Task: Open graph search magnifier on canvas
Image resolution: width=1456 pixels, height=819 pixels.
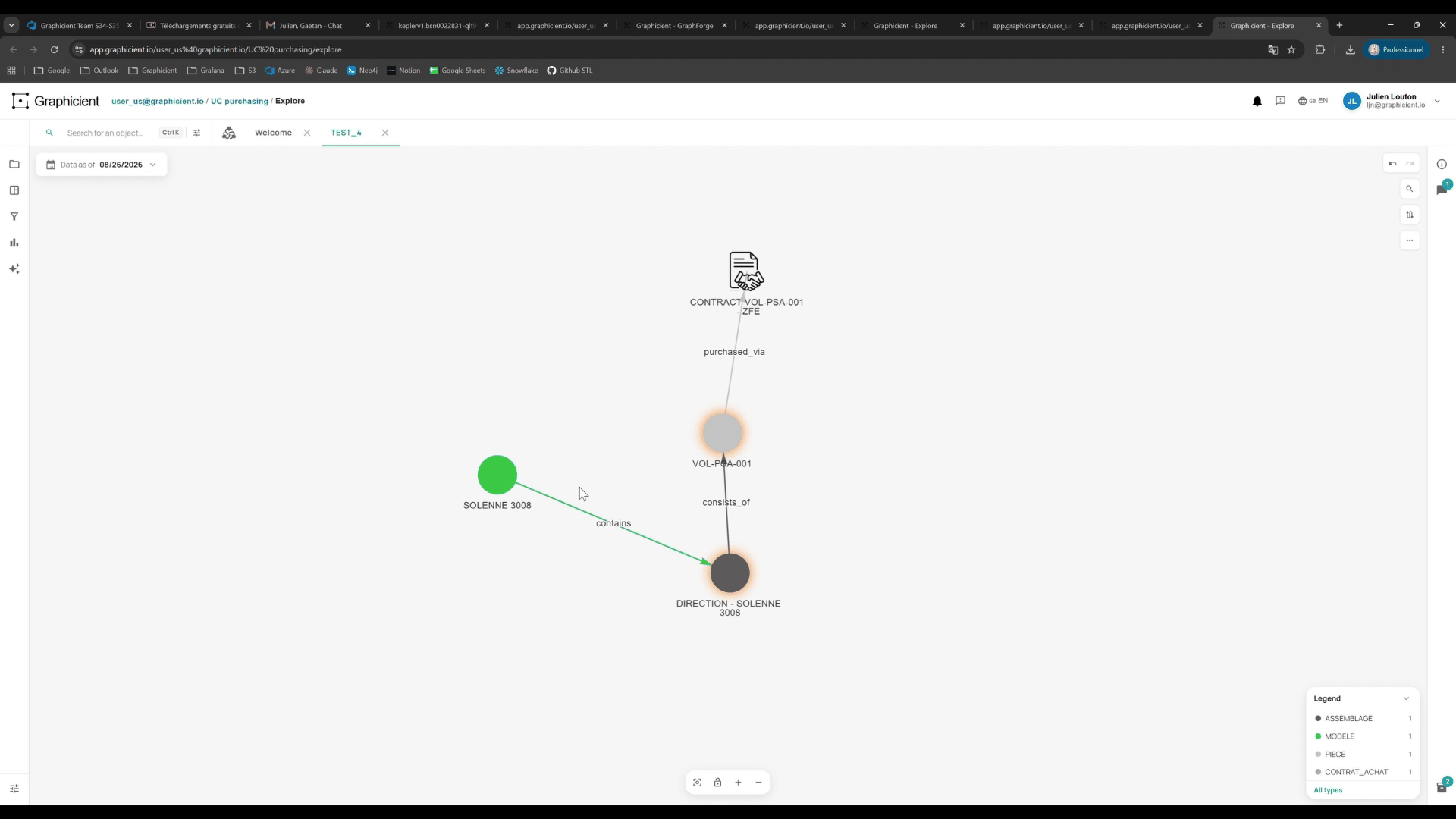Action: click(1410, 189)
